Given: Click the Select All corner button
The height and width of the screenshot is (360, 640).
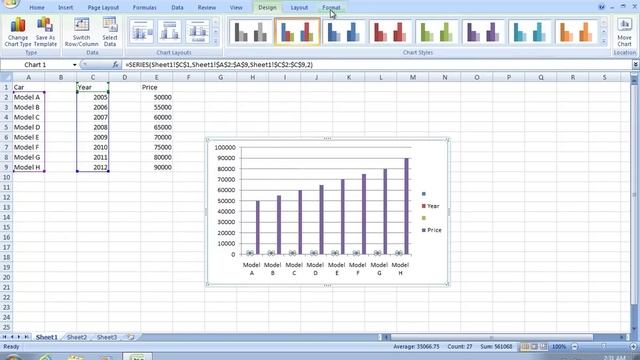Looking at the screenshot, I should 6,77.
